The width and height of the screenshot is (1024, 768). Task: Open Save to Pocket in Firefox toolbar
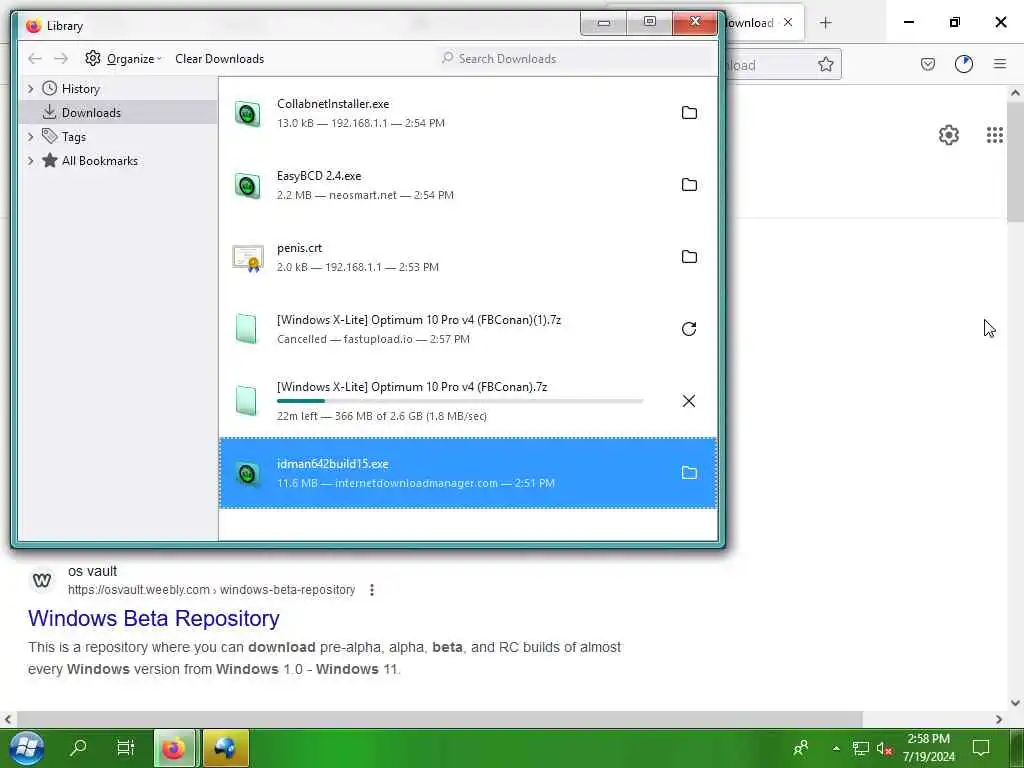(x=928, y=64)
